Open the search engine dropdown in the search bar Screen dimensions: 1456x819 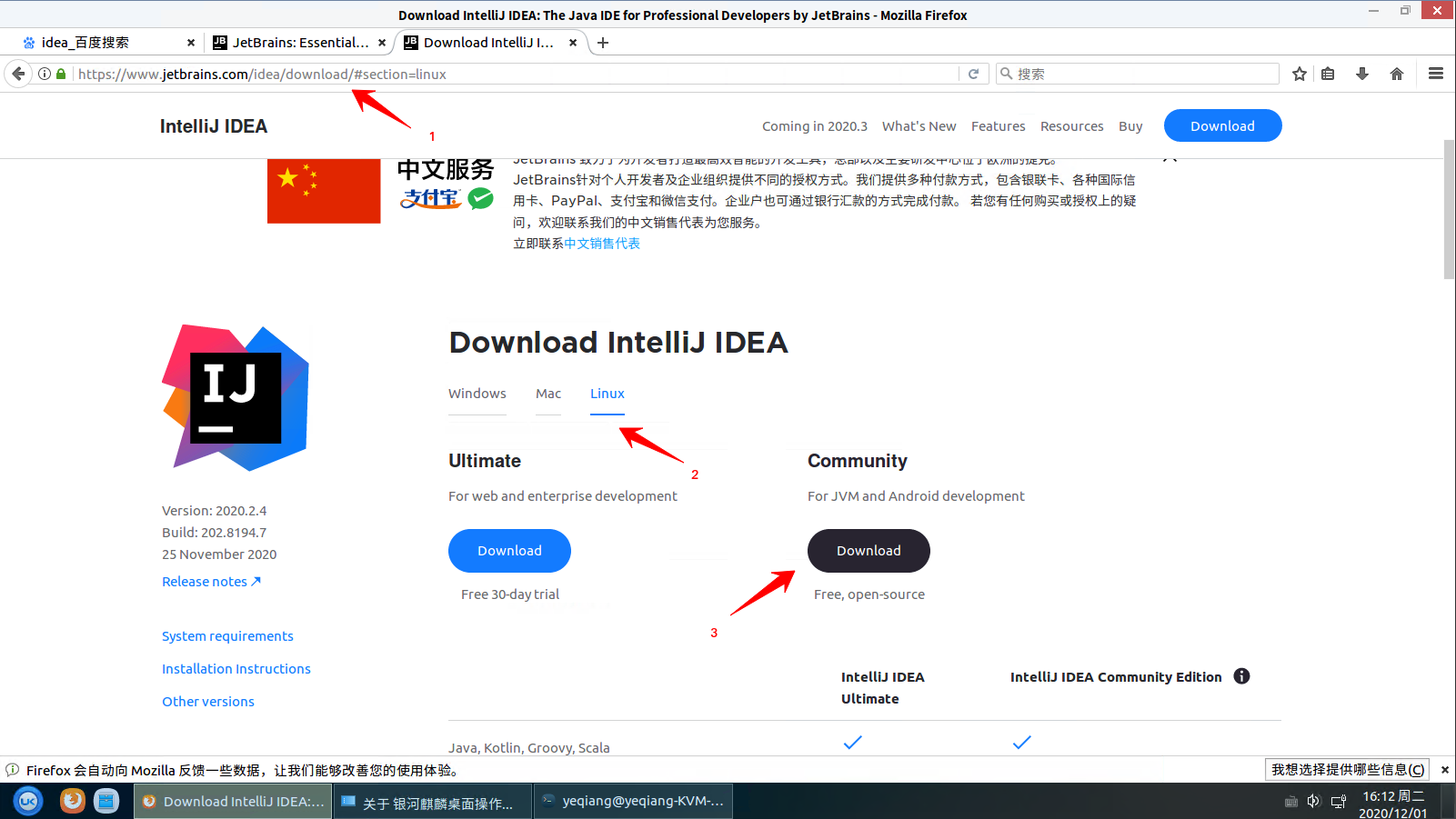click(1005, 74)
